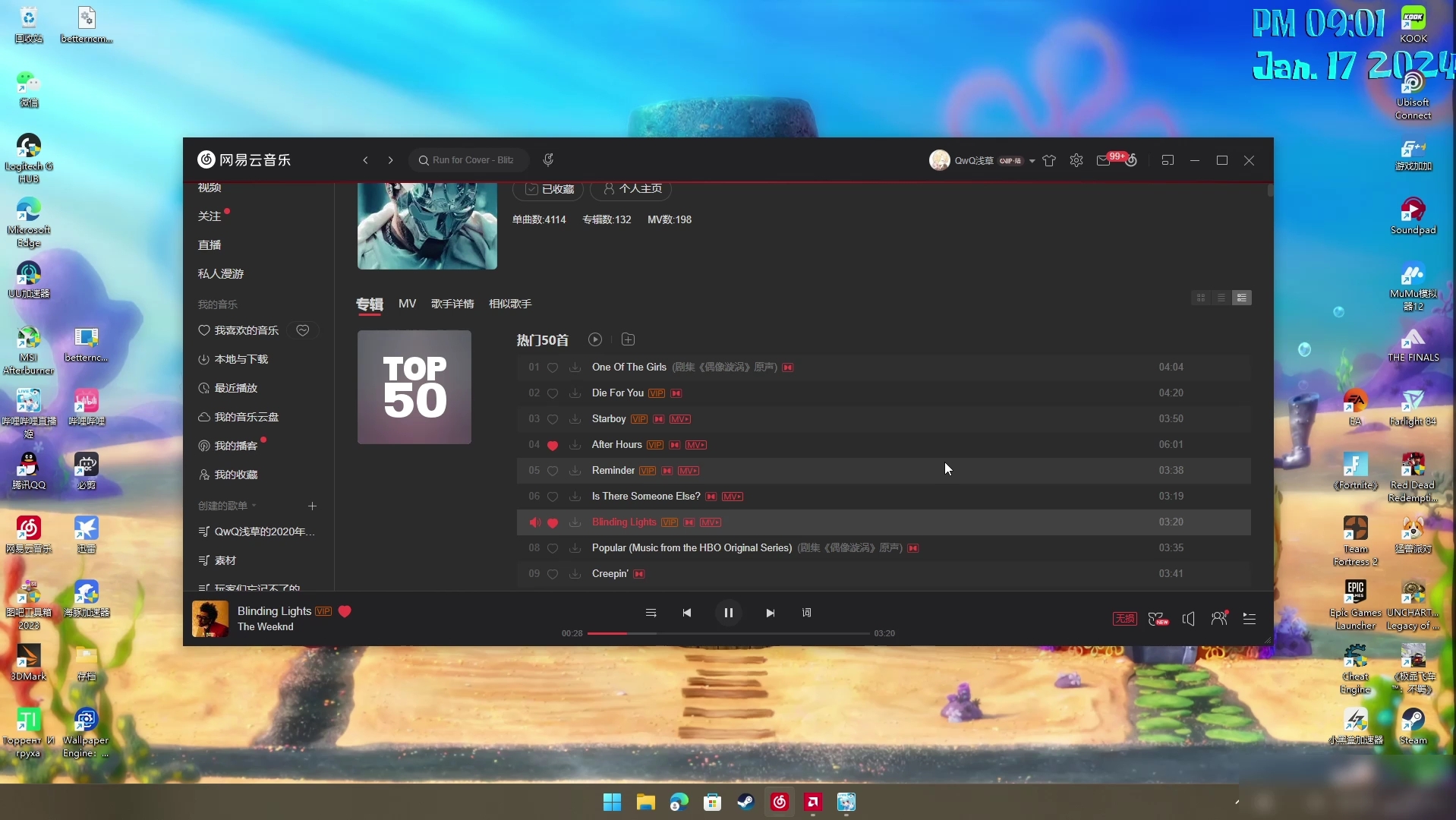This screenshot has height=820, width=1456.
Task: Unlike After Hours using its red heart
Action: [x=553, y=445]
